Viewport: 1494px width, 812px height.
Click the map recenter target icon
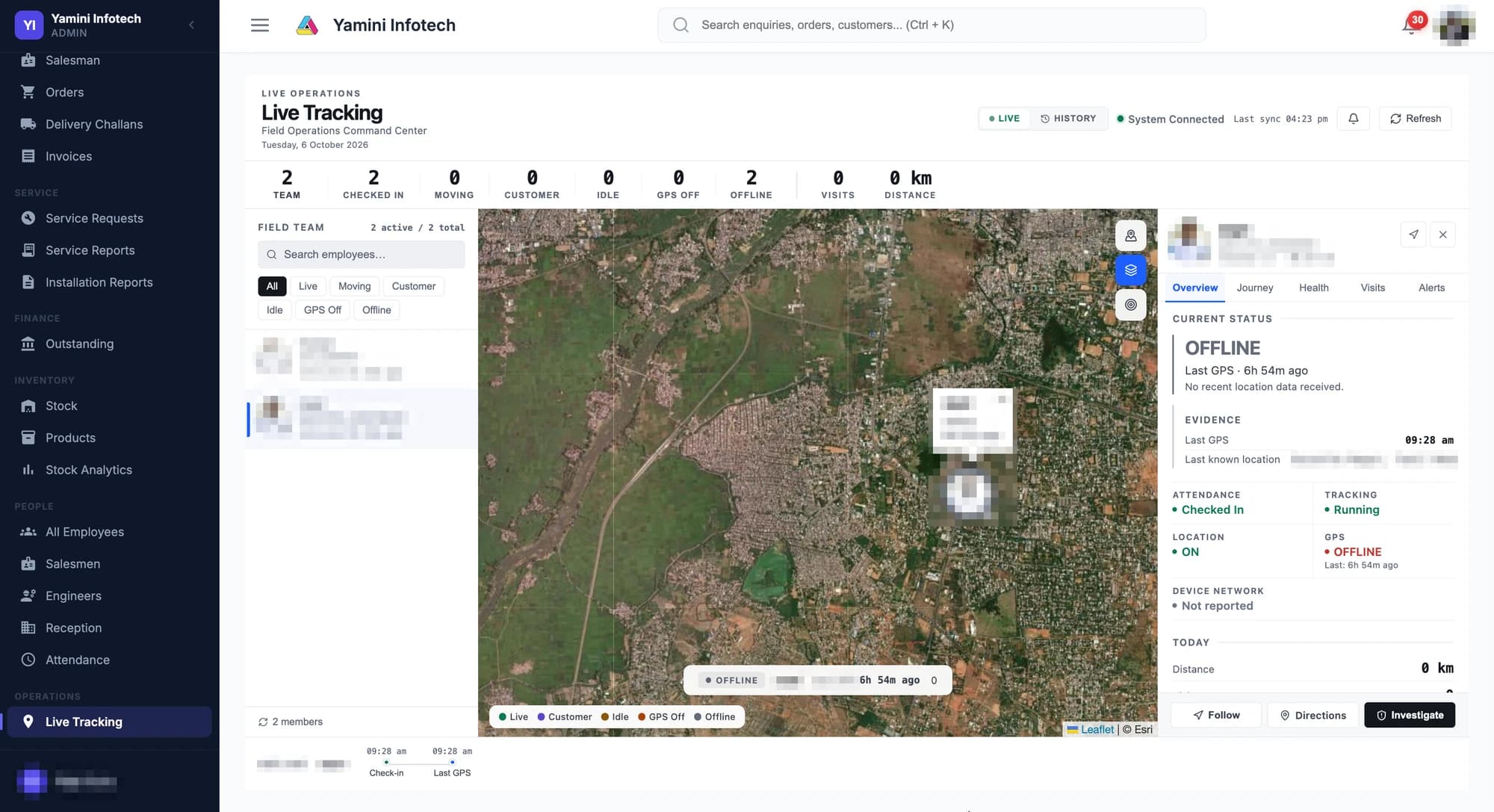click(1130, 305)
